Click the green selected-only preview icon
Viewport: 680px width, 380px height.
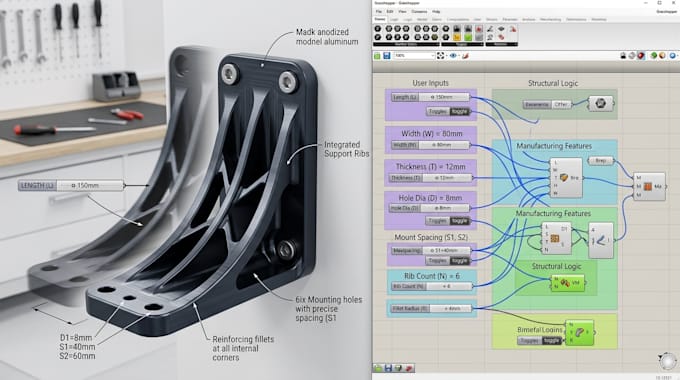point(654,56)
